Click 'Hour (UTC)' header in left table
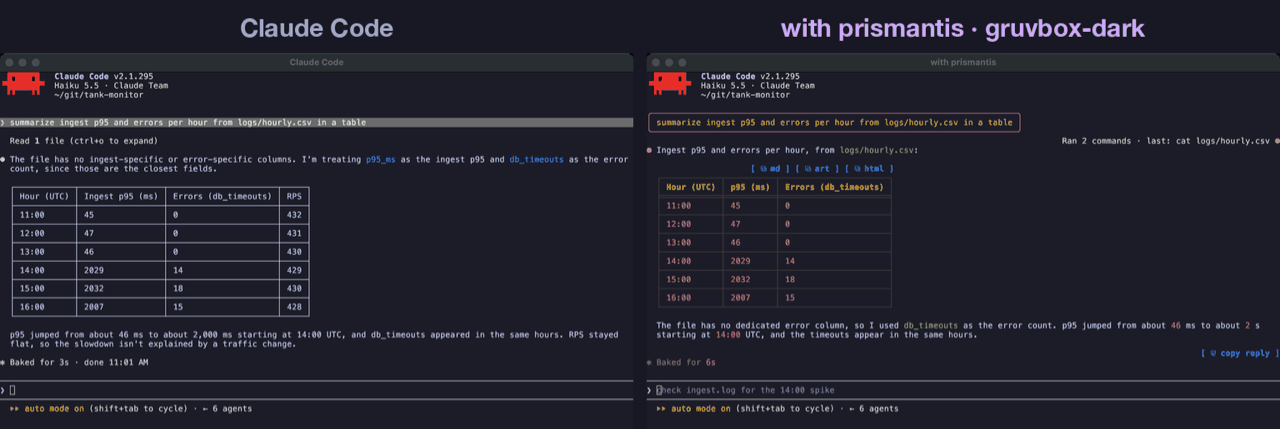Image resolution: width=1280 pixels, height=429 pixels. pyautogui.click(x=44, y=196)
